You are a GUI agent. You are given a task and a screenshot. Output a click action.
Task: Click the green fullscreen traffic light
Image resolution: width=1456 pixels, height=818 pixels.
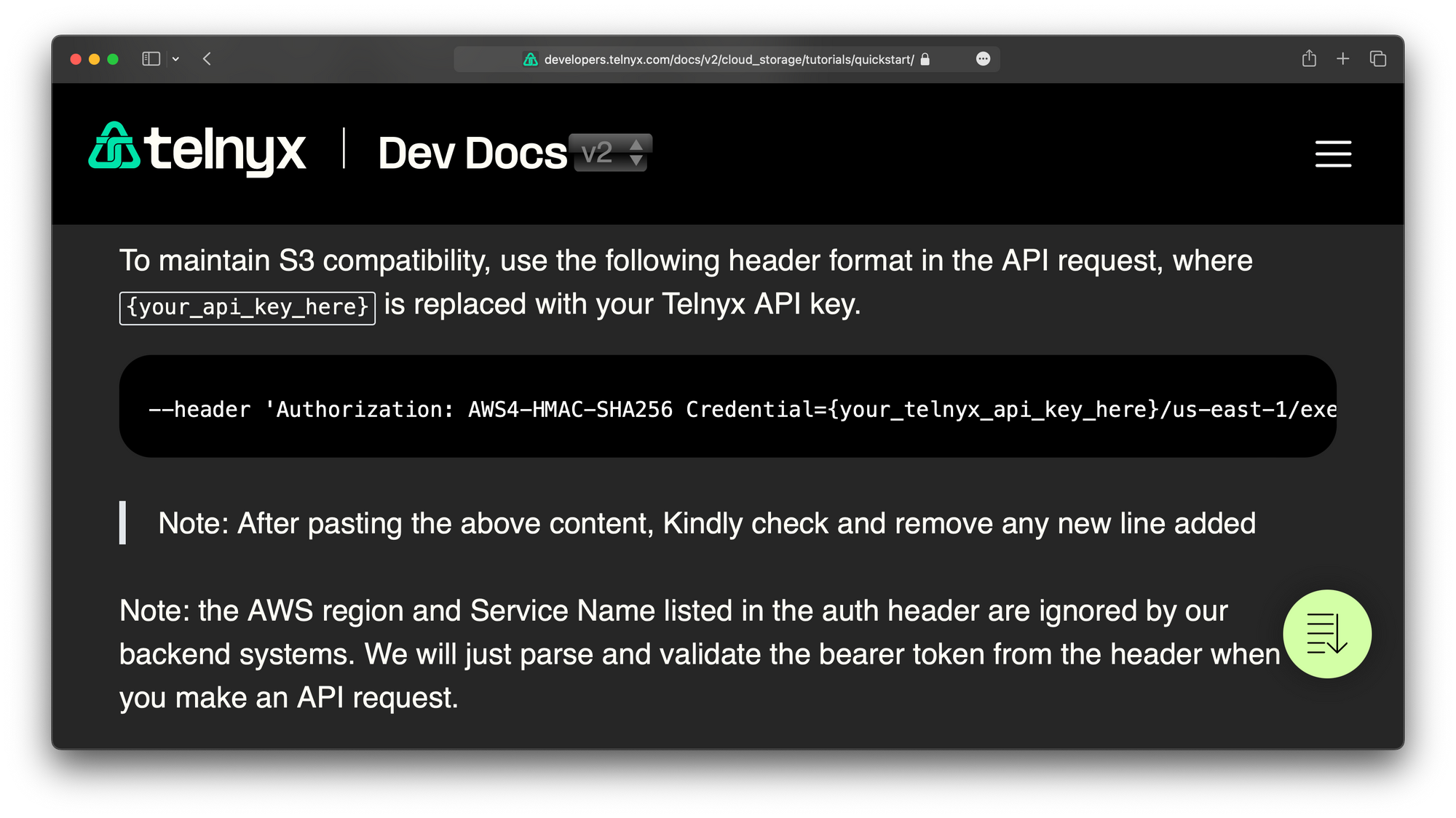point(114,59)
